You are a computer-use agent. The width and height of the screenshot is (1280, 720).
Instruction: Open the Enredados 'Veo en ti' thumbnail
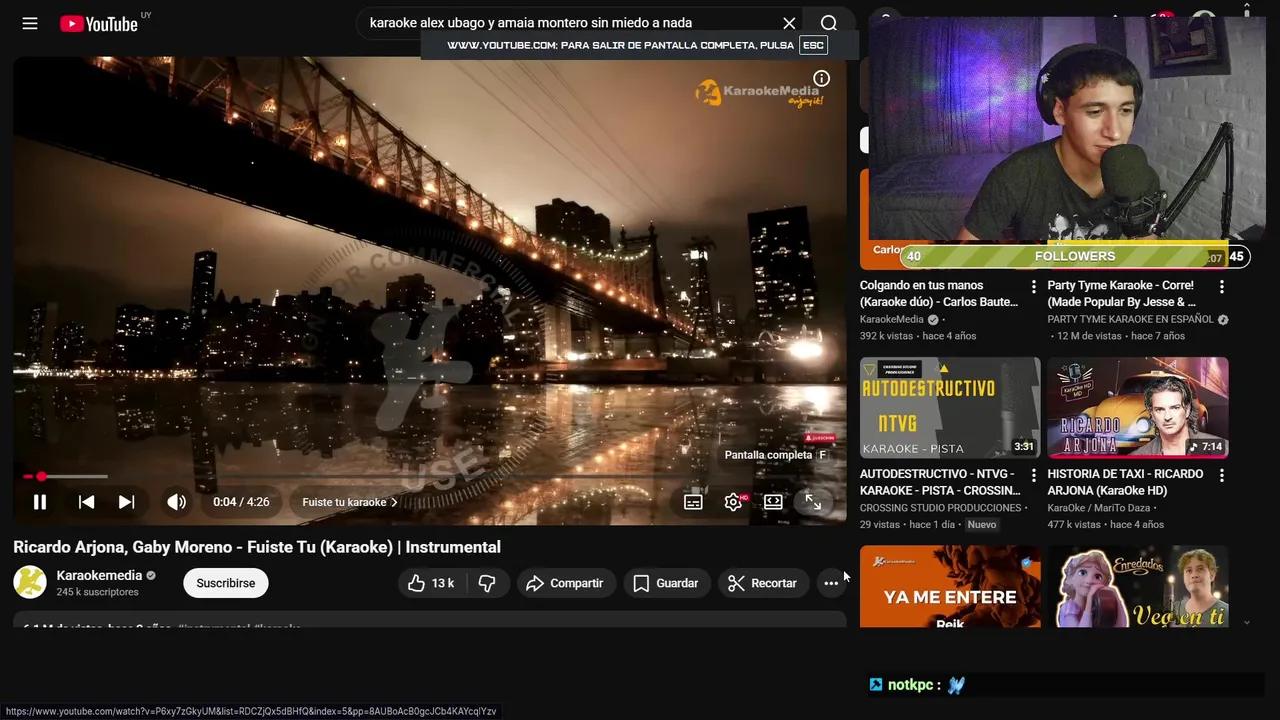point(1138,587)
